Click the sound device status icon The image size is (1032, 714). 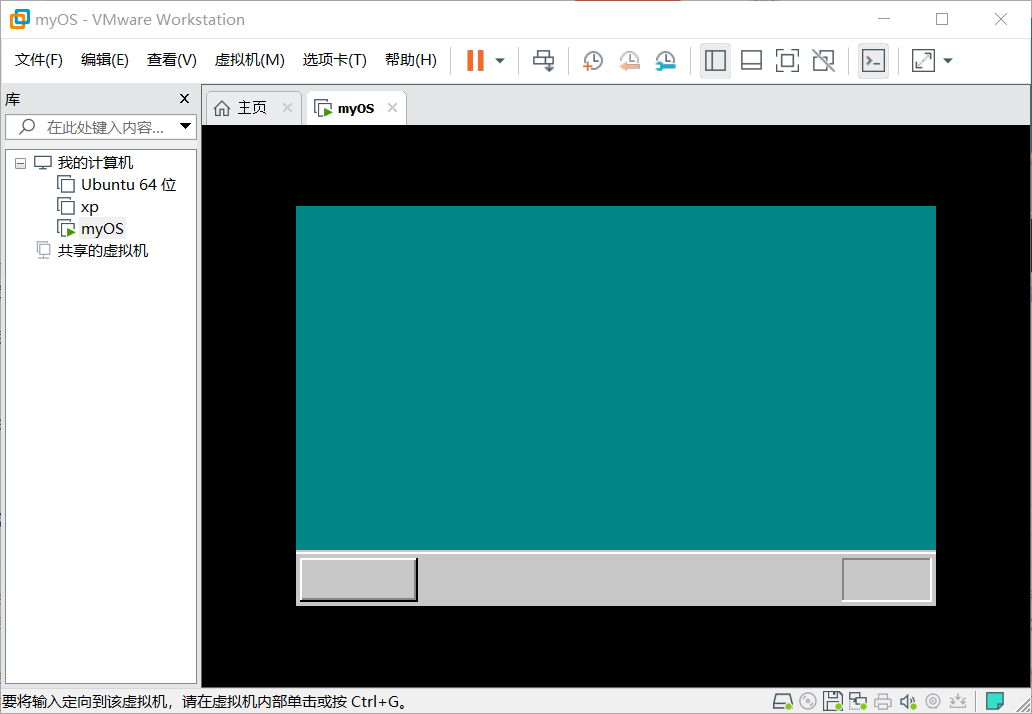point(908,701)
